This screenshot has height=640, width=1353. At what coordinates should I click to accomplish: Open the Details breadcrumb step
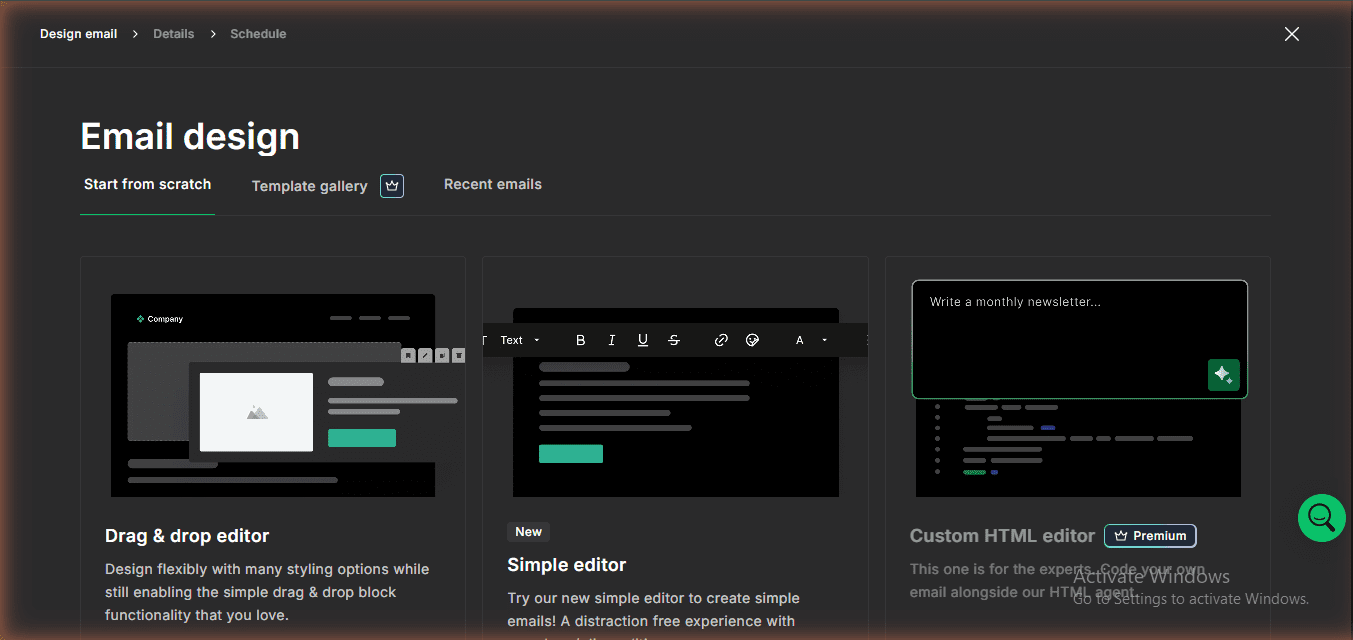coord(174,34)
